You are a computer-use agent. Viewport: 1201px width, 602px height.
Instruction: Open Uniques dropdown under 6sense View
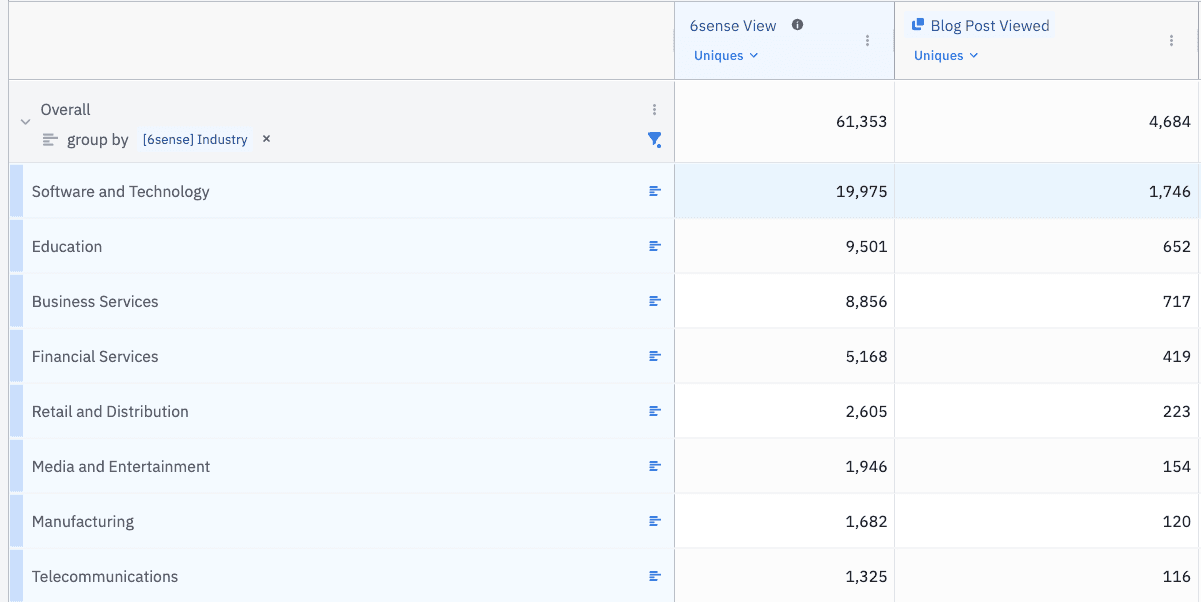click(x=726, y=56)
